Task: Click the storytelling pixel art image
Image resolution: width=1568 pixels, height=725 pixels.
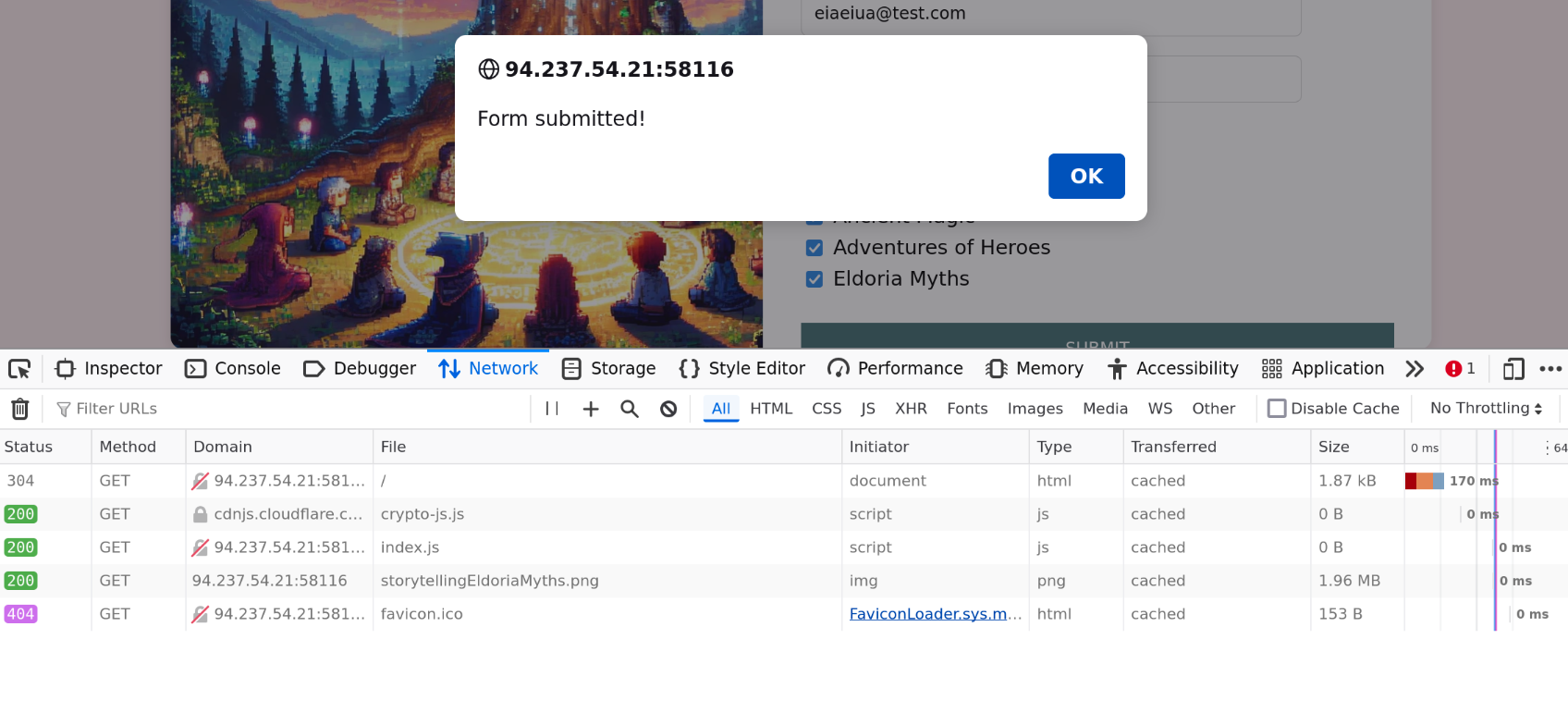Action: (467, 174)
